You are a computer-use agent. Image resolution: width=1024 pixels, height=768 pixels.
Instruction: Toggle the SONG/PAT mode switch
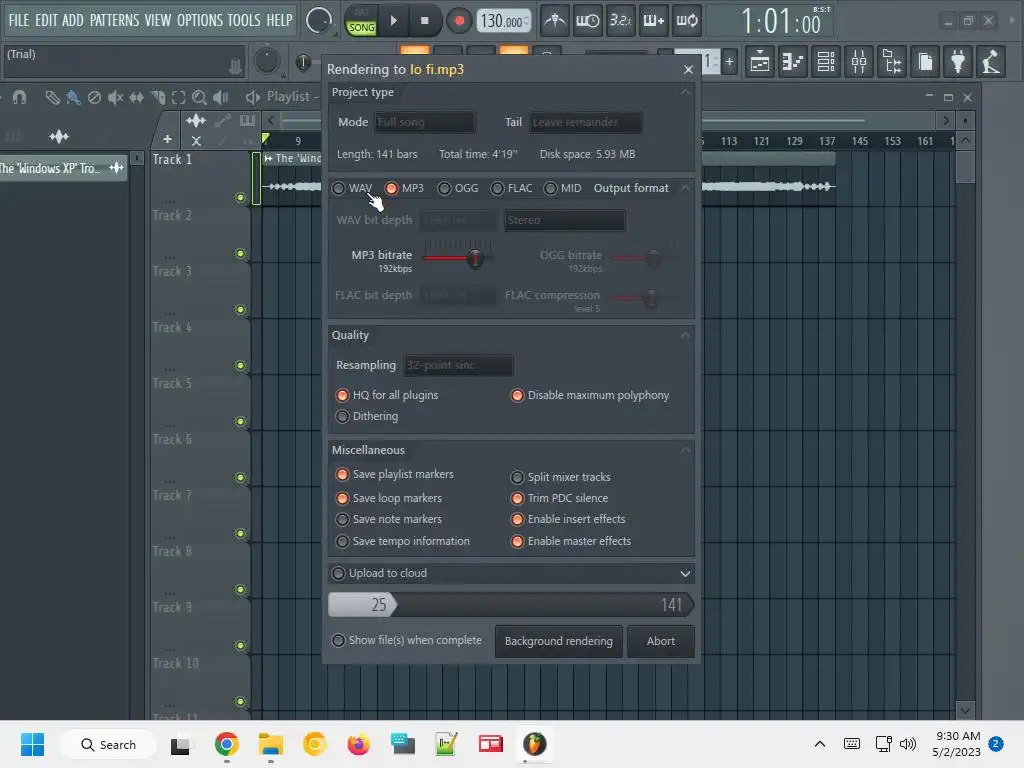click(x=361, y=21)
